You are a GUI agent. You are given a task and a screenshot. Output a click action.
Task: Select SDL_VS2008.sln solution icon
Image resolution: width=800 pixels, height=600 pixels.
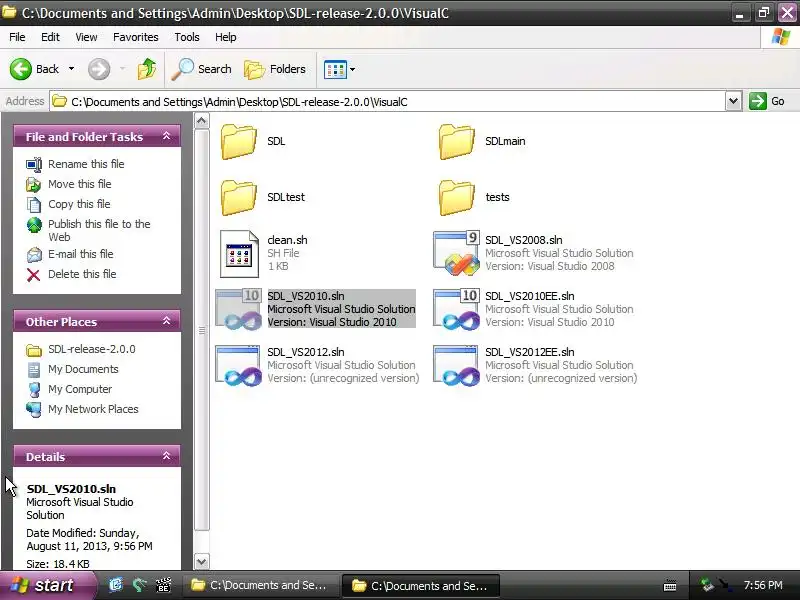456,254
